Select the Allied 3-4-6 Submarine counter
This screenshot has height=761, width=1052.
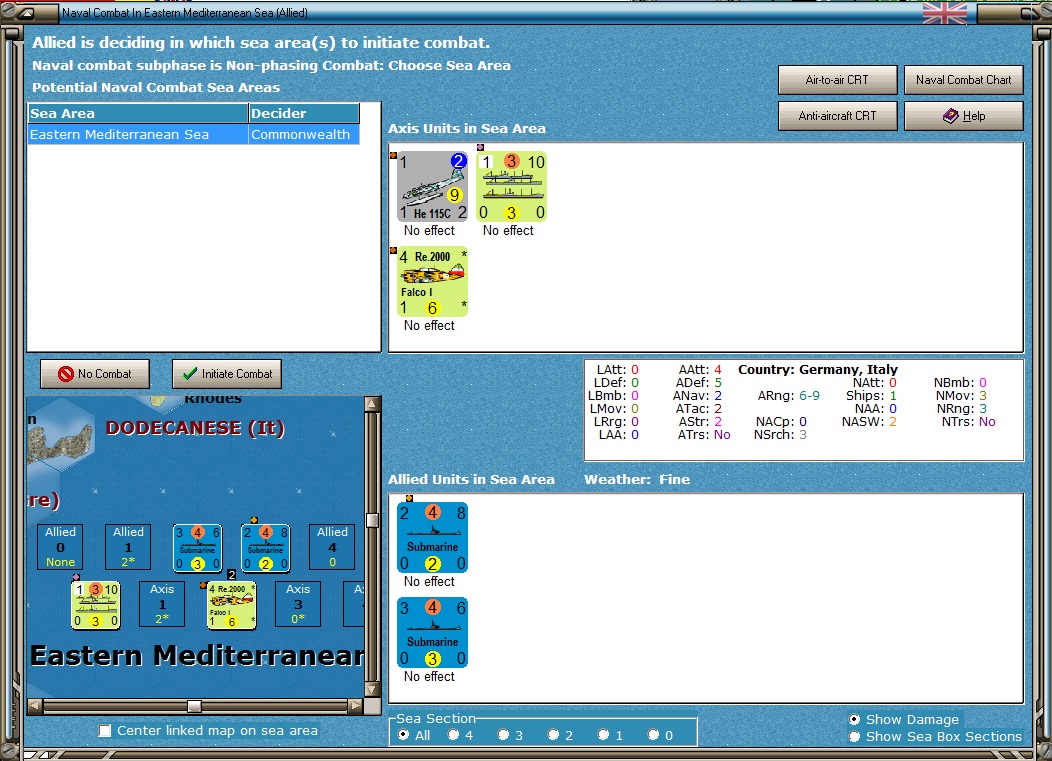[432, 633]
